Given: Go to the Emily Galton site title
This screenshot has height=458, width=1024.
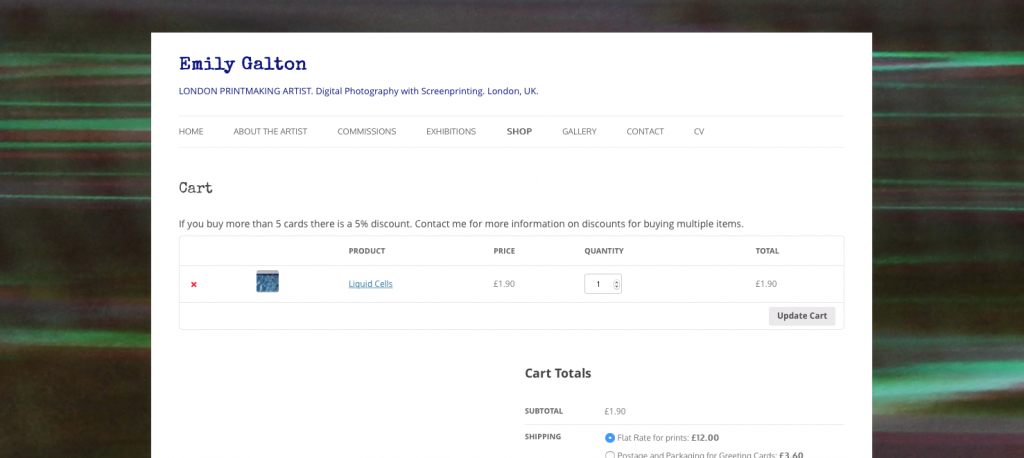Looking at the screenshot, I should (242, 64).
